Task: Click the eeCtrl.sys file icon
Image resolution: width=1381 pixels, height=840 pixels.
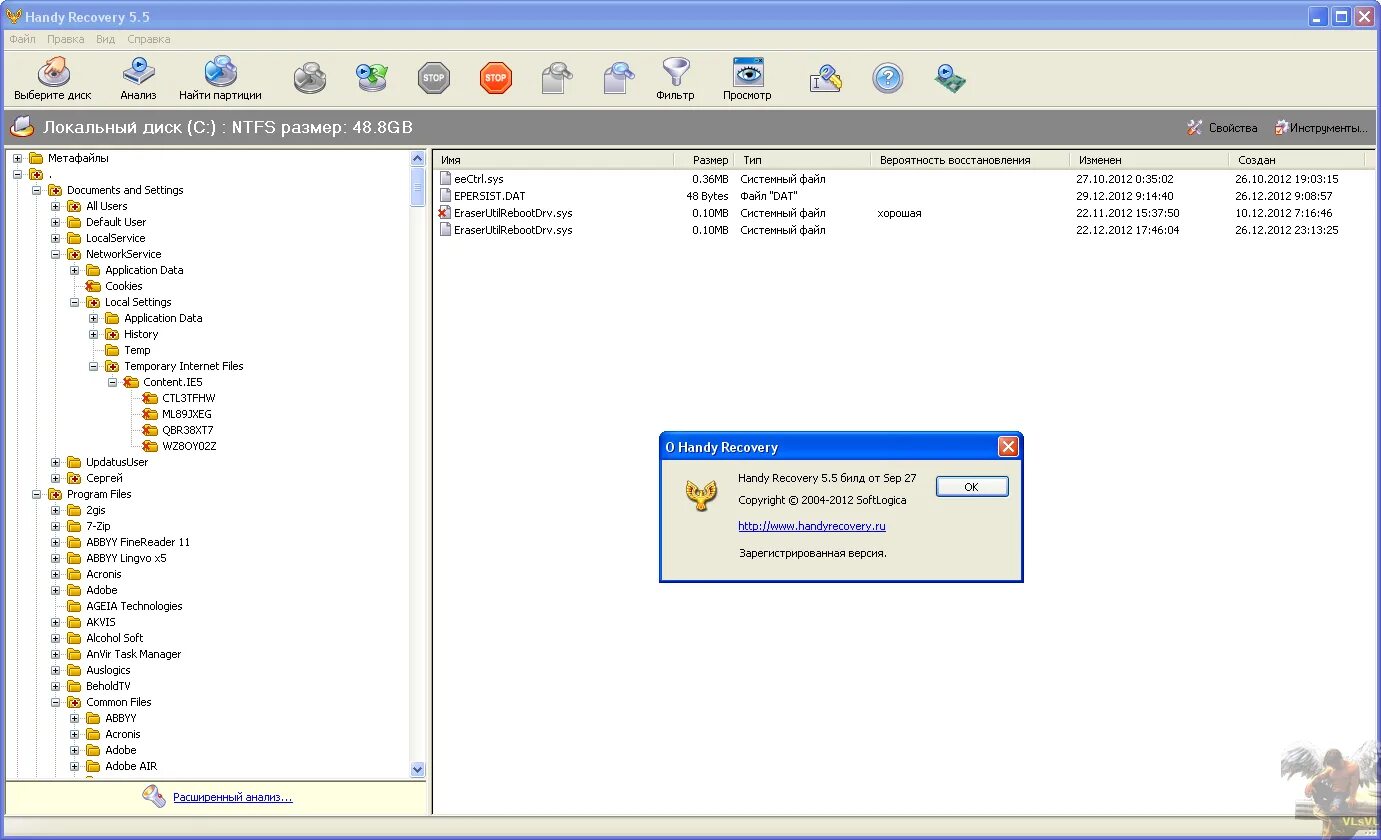Action: click(445, 179)
